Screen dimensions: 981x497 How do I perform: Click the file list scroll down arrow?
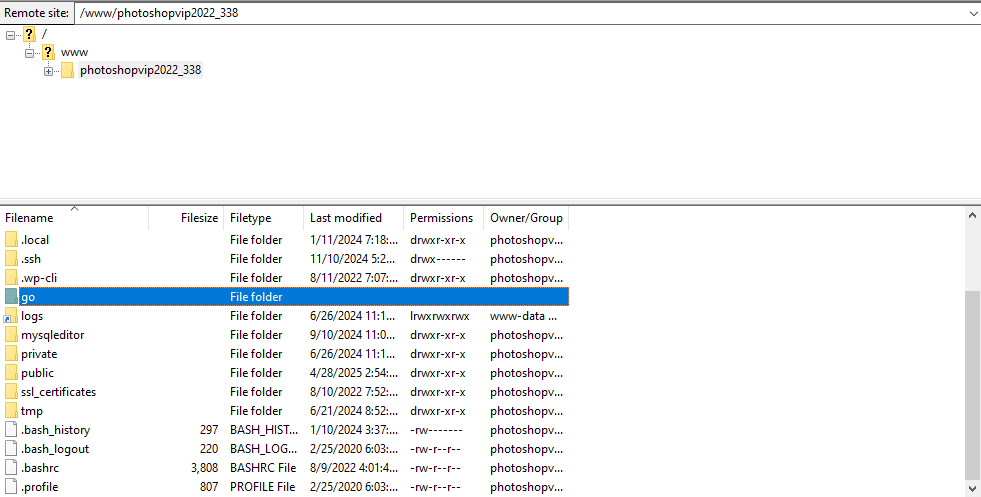tap(972, 489)
